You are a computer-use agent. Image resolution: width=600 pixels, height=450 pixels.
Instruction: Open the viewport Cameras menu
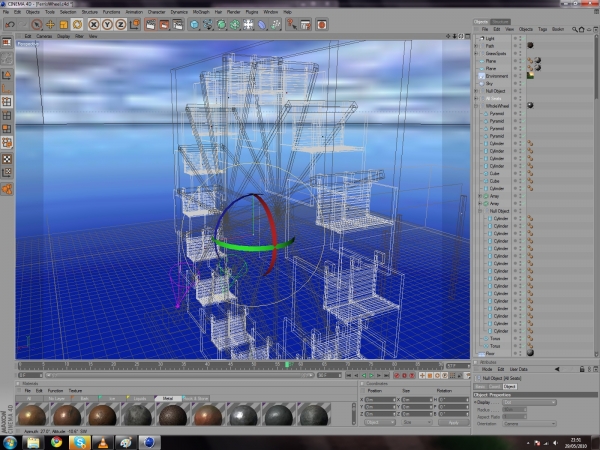pos(44,36)
